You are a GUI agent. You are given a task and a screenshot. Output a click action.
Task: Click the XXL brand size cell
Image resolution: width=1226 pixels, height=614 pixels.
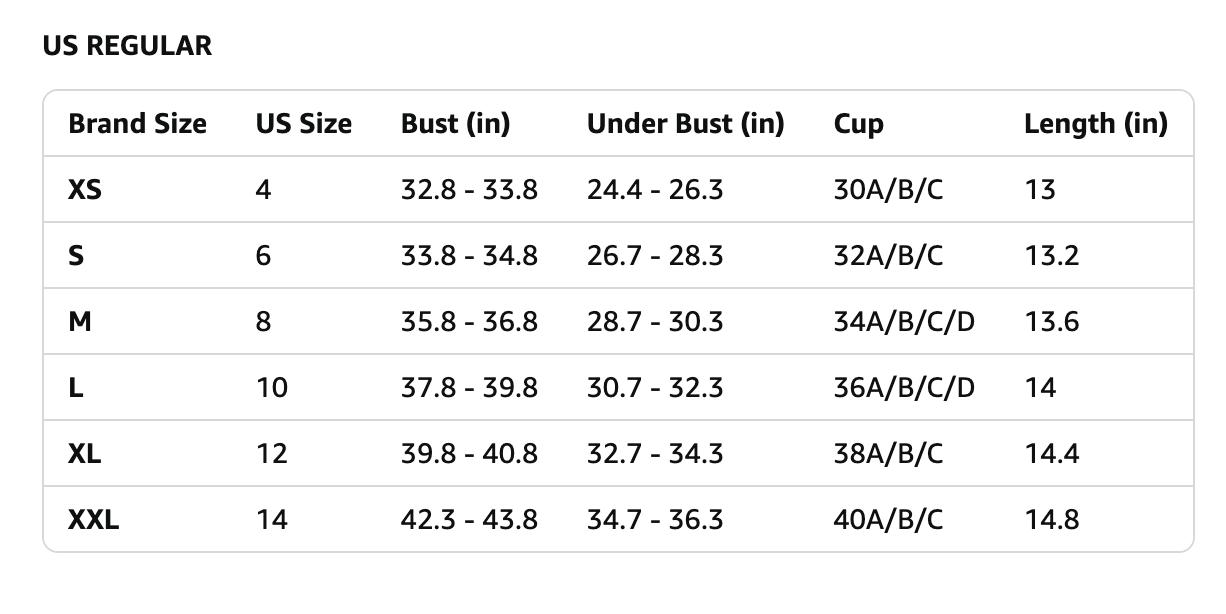[93, 519]
